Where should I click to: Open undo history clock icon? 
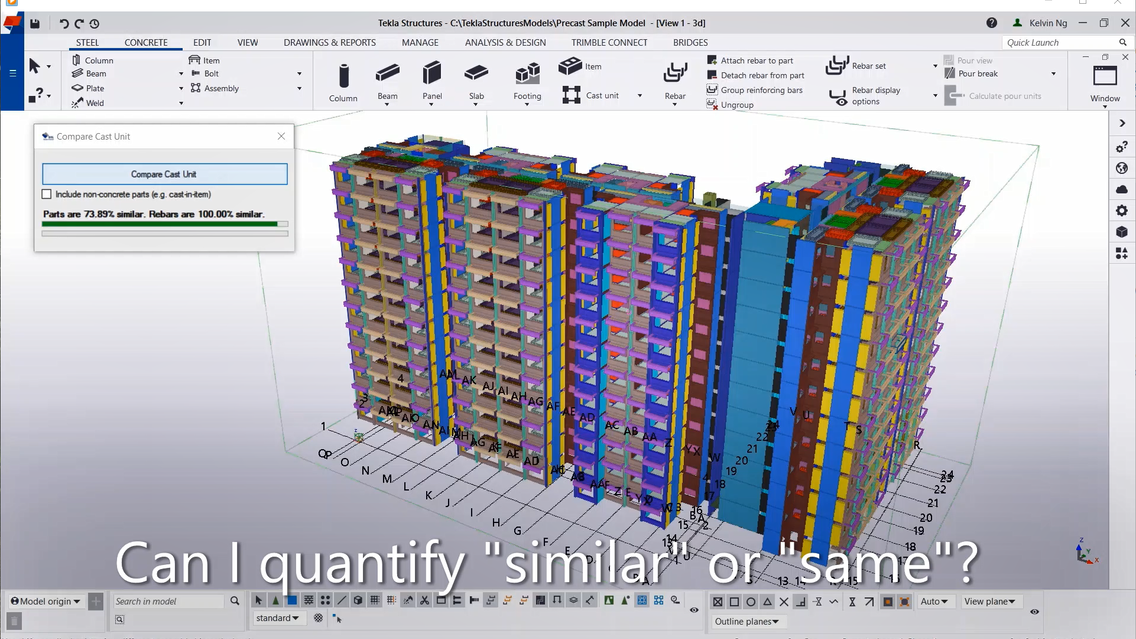94,23
